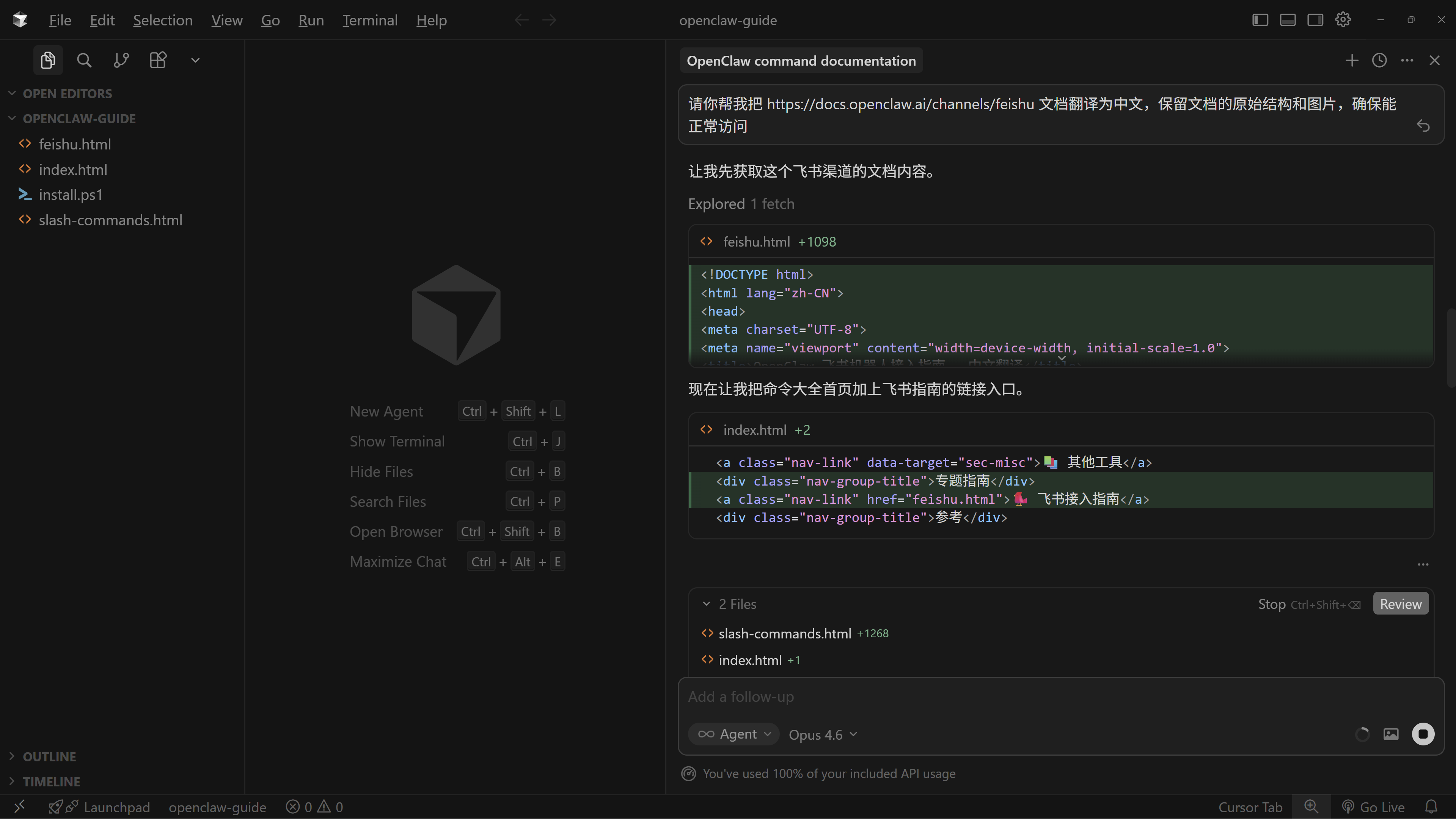The image size is (1456, 819).
Task: Open the Search view icon
Action: coord(84,60)
